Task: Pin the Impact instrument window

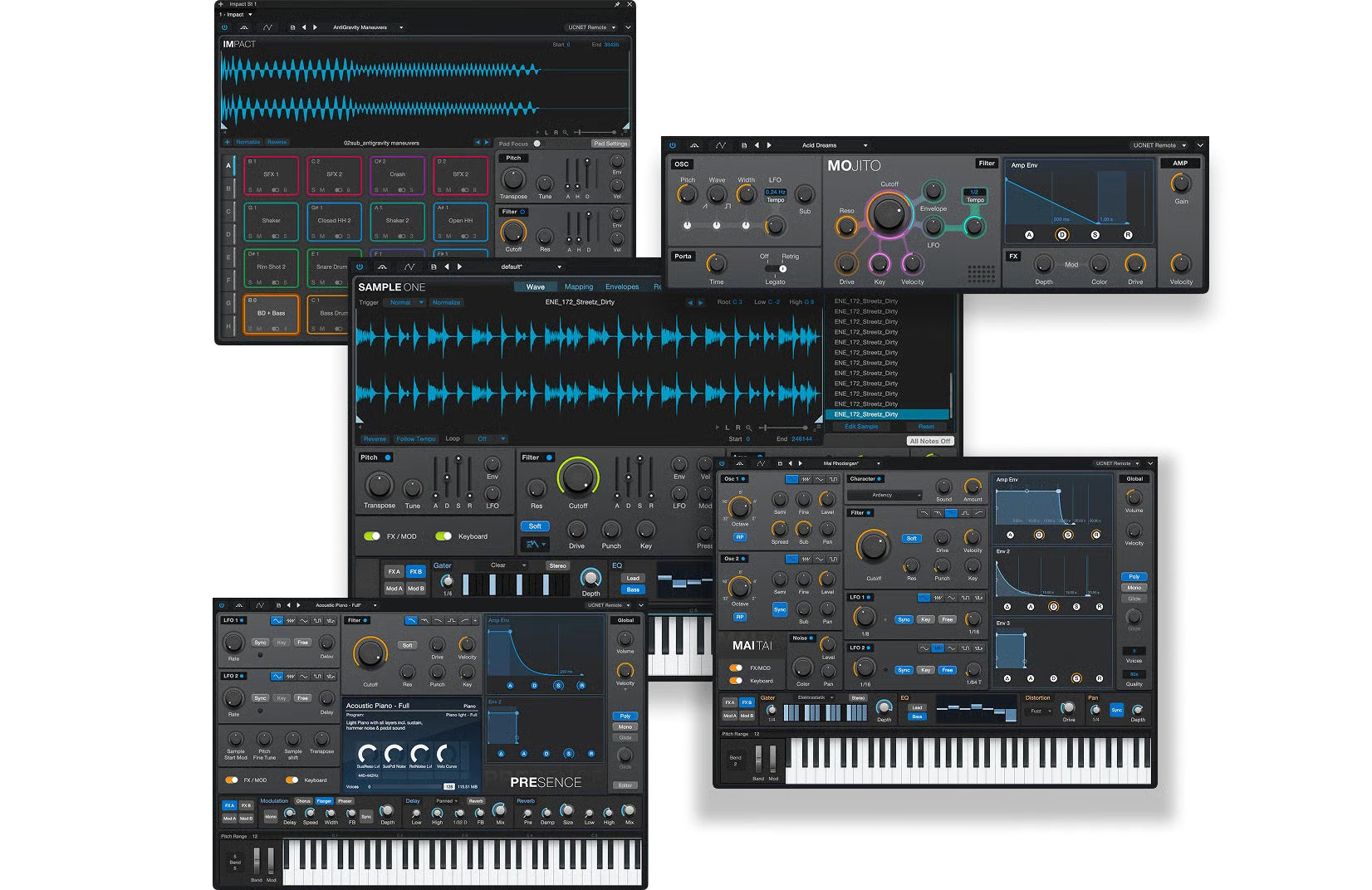Action: tap(617, 4)
